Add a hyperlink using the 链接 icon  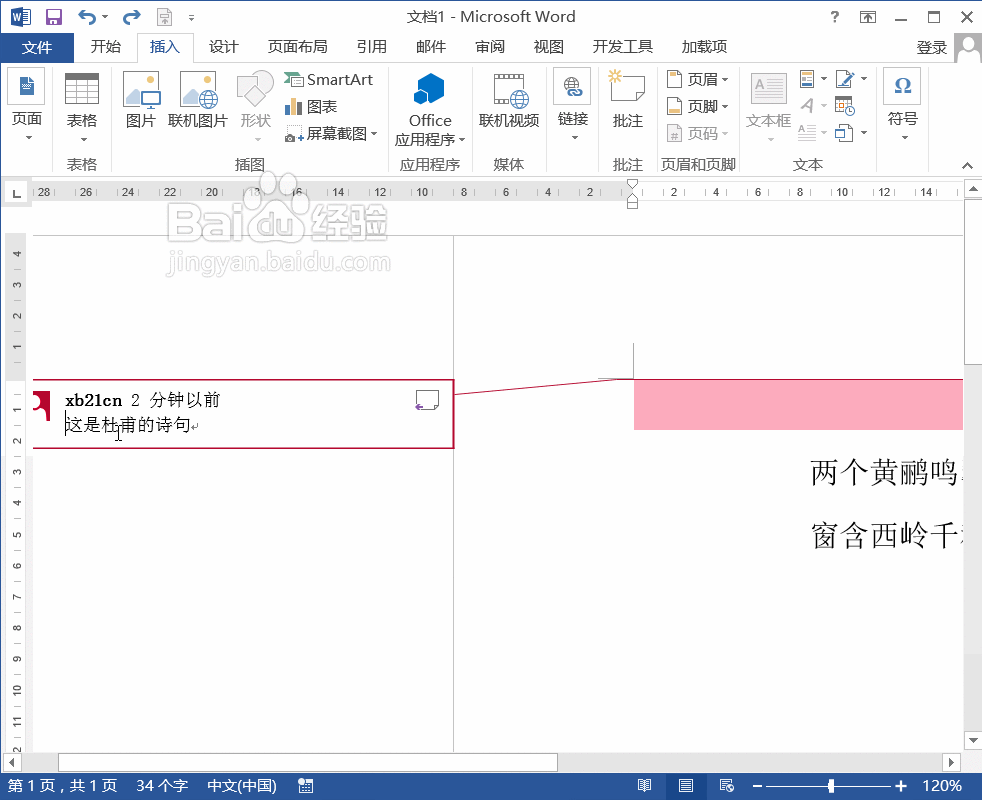click(571, 100)
